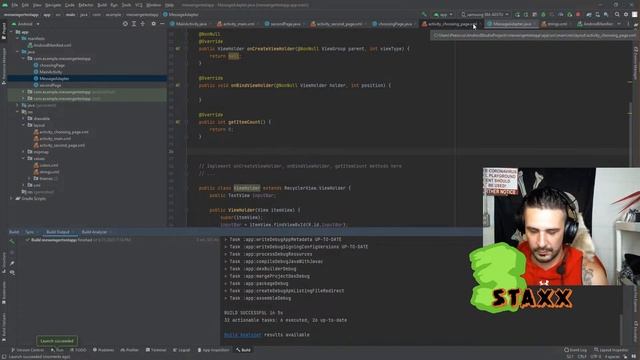
Task: Open the Build menu in menu bar
Action: pos(102,5)
